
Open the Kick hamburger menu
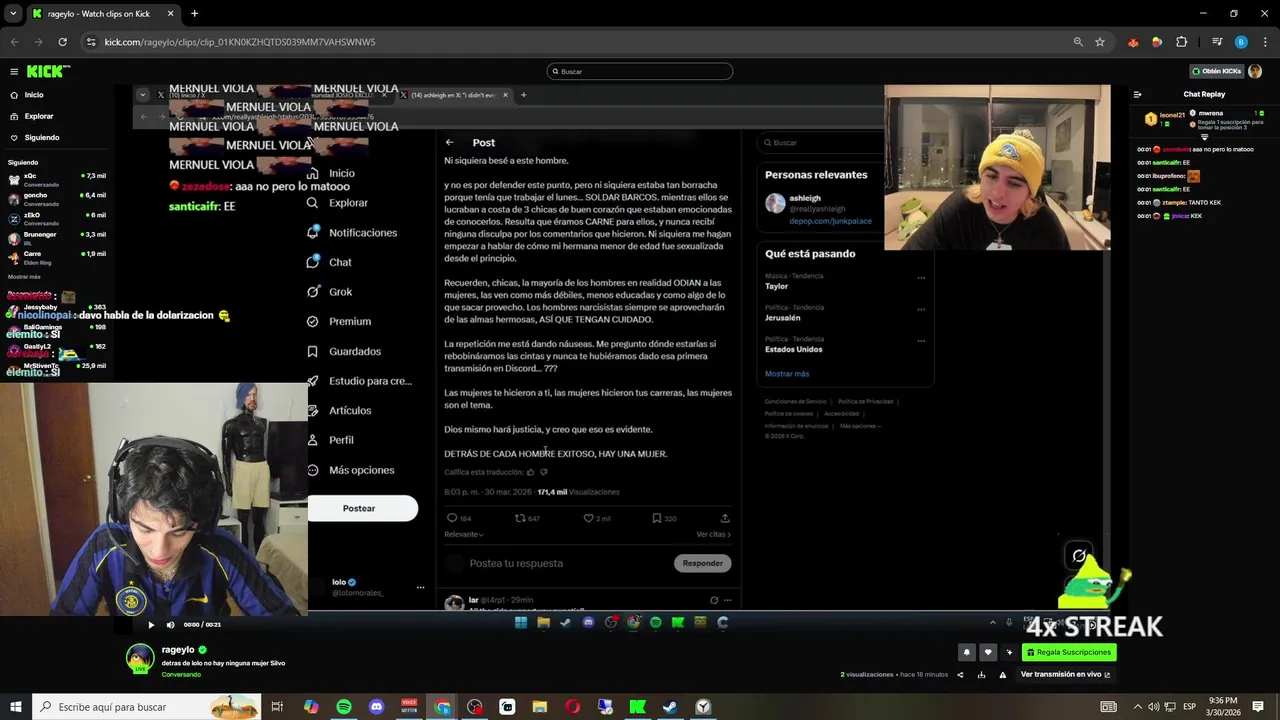click(14, 71)
